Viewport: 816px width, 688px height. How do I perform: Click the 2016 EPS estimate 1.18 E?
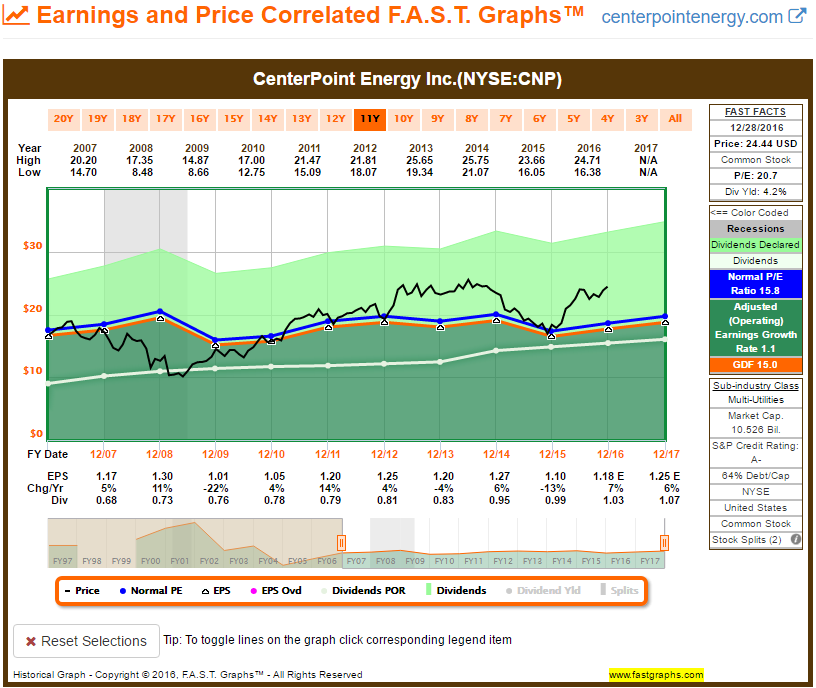click(x=608, y=476)
